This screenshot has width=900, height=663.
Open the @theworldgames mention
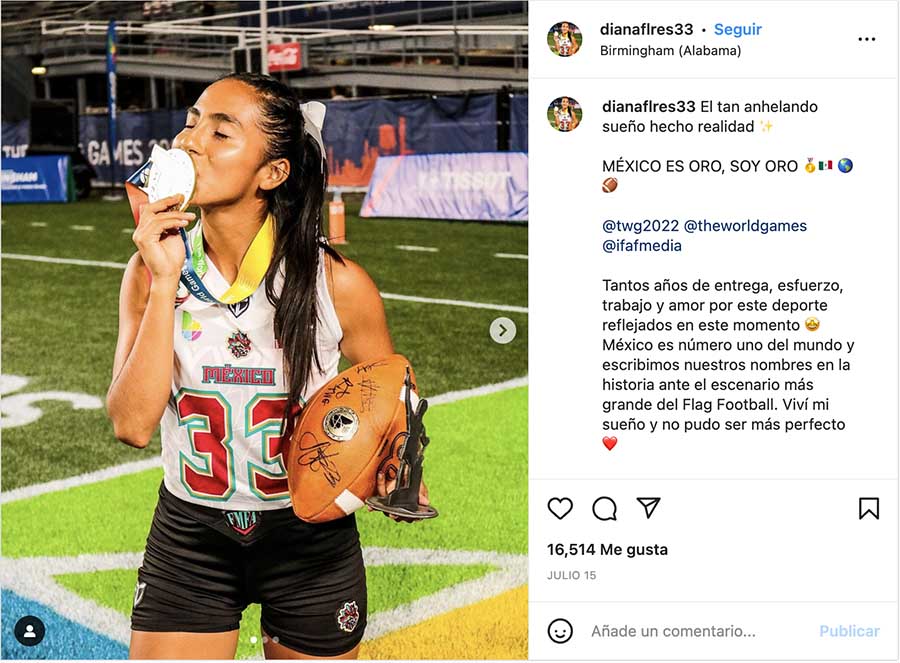(745, 226)
